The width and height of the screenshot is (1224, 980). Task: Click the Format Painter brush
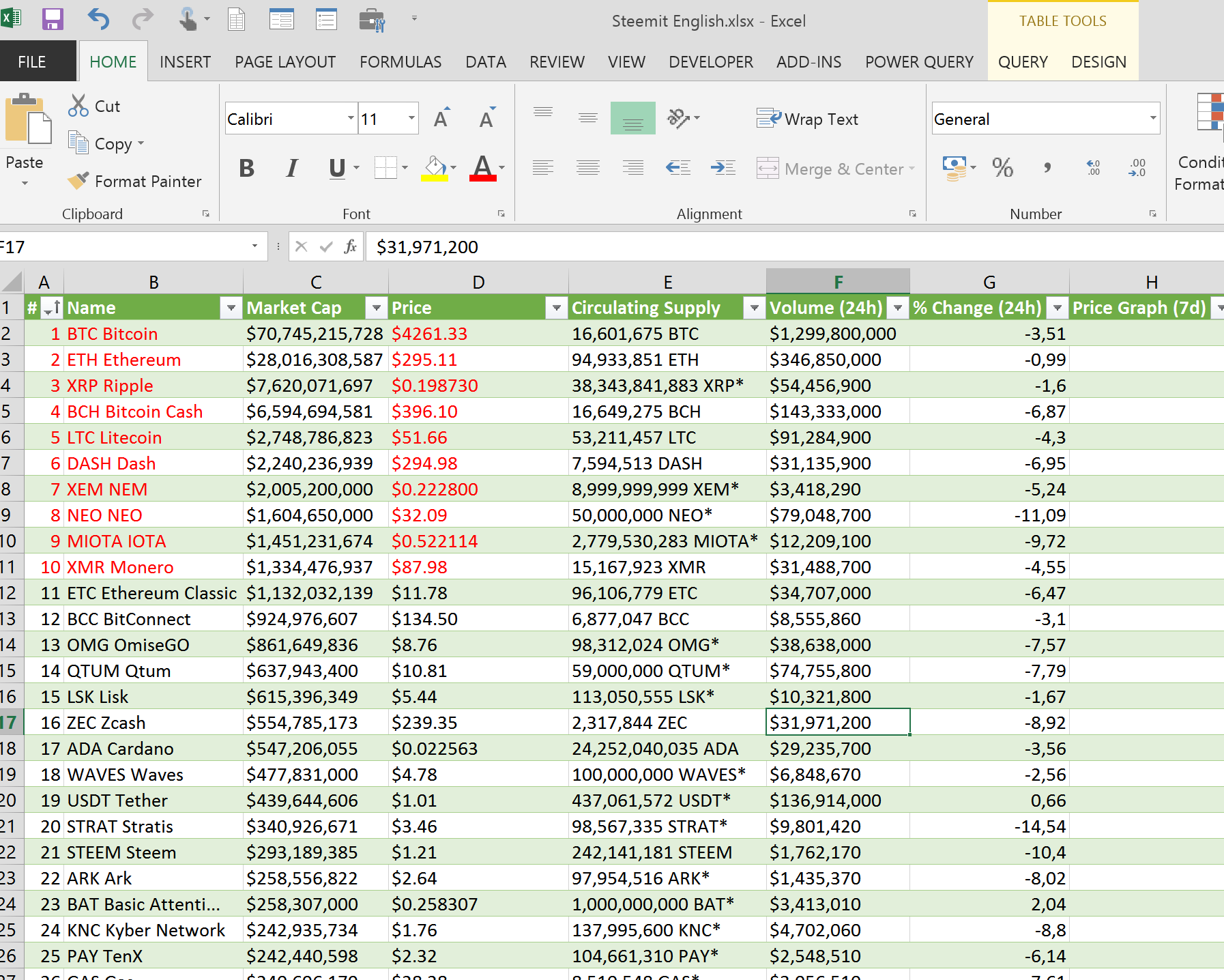tap(78, 181)
